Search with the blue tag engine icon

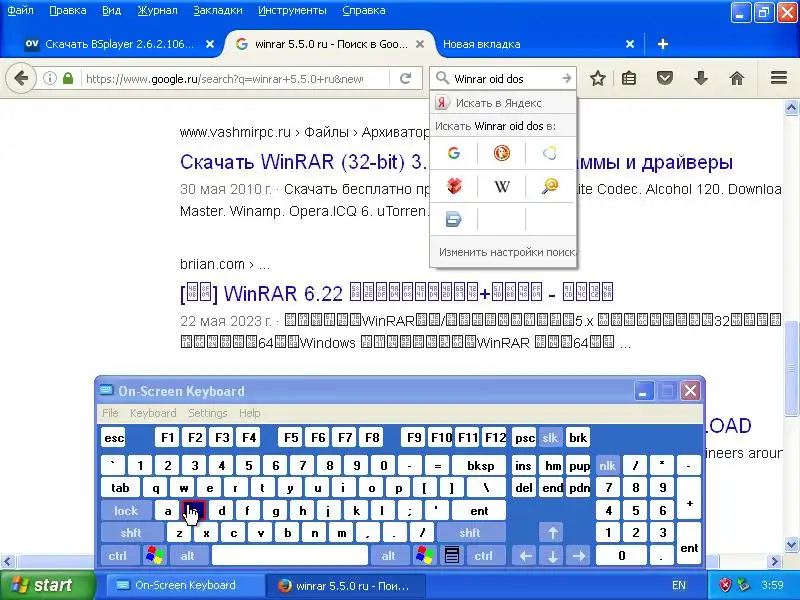pos(454,219)
